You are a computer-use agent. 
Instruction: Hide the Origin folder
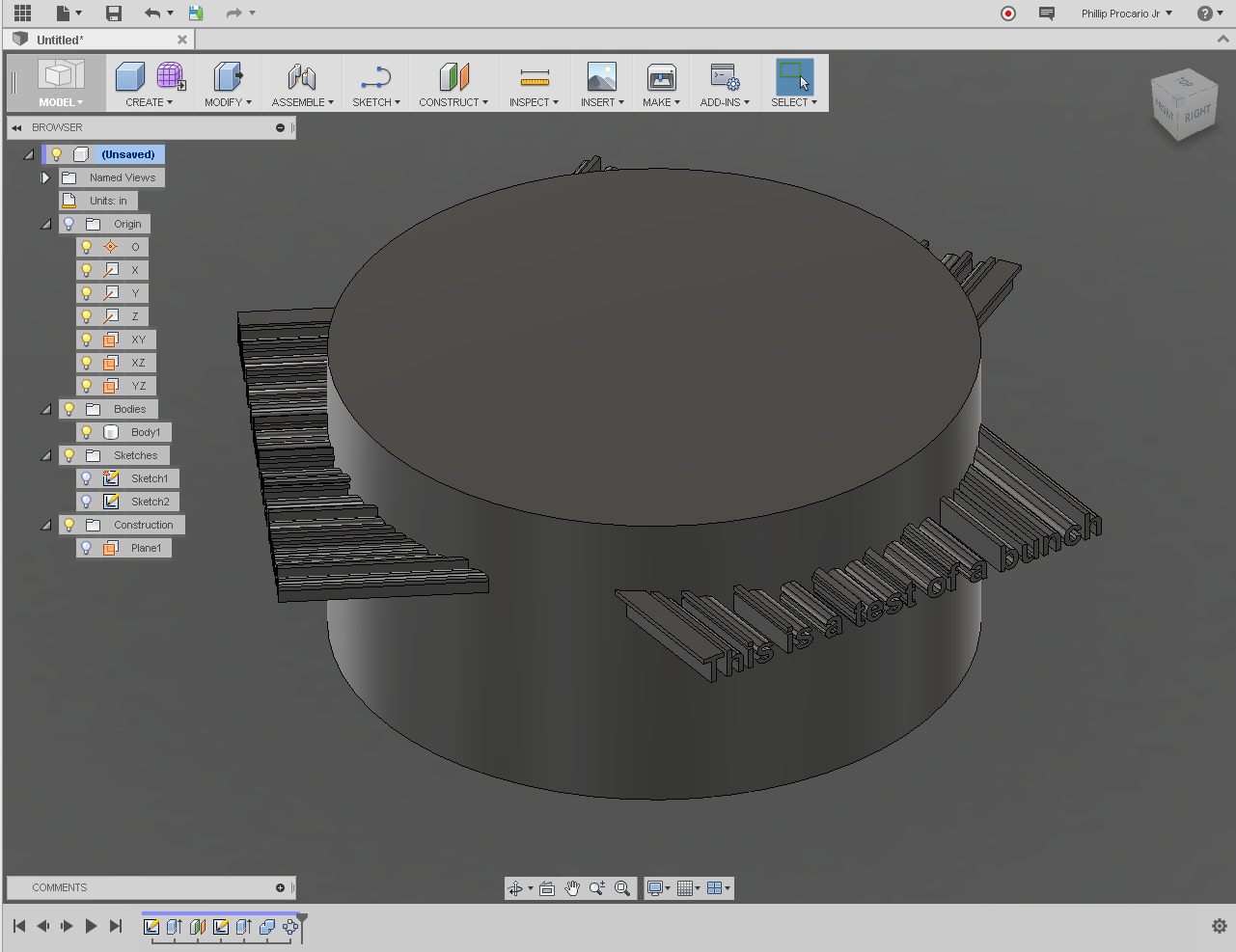click(67, 223)
